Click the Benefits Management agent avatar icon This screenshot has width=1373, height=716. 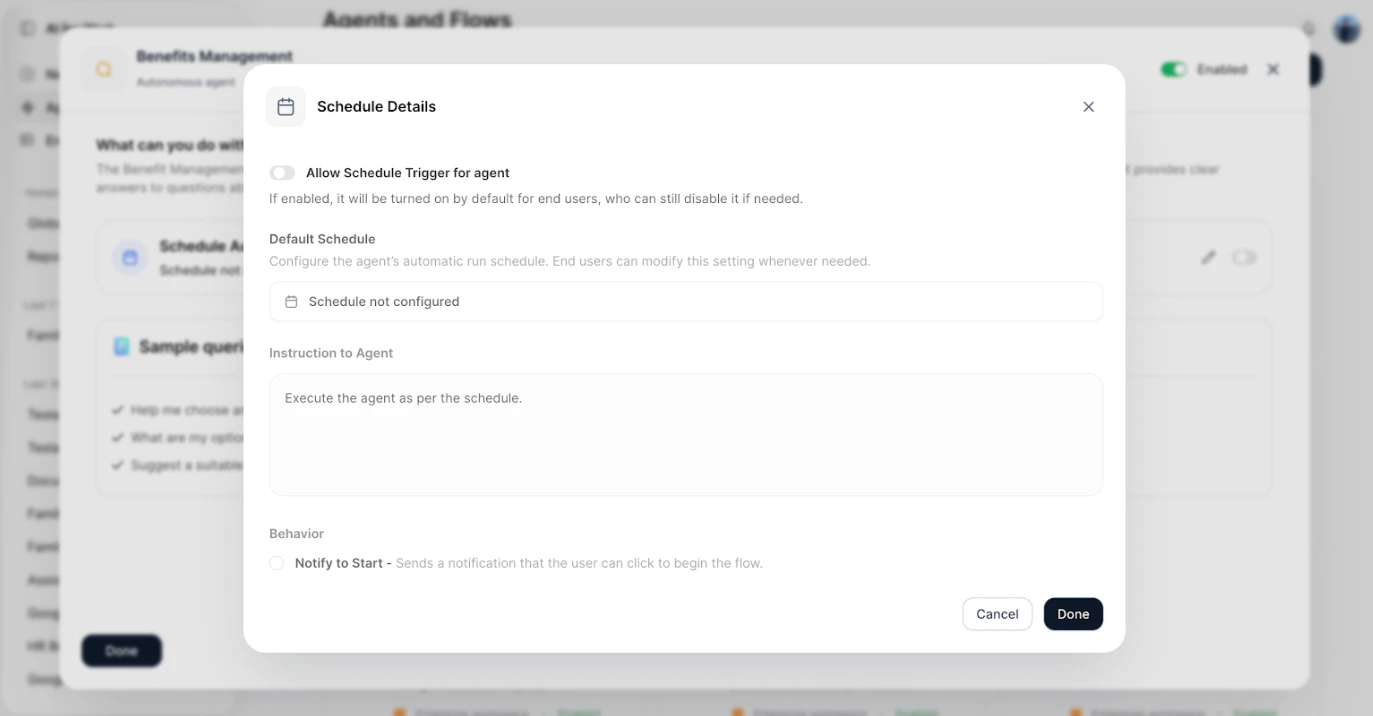pos(103,69)
